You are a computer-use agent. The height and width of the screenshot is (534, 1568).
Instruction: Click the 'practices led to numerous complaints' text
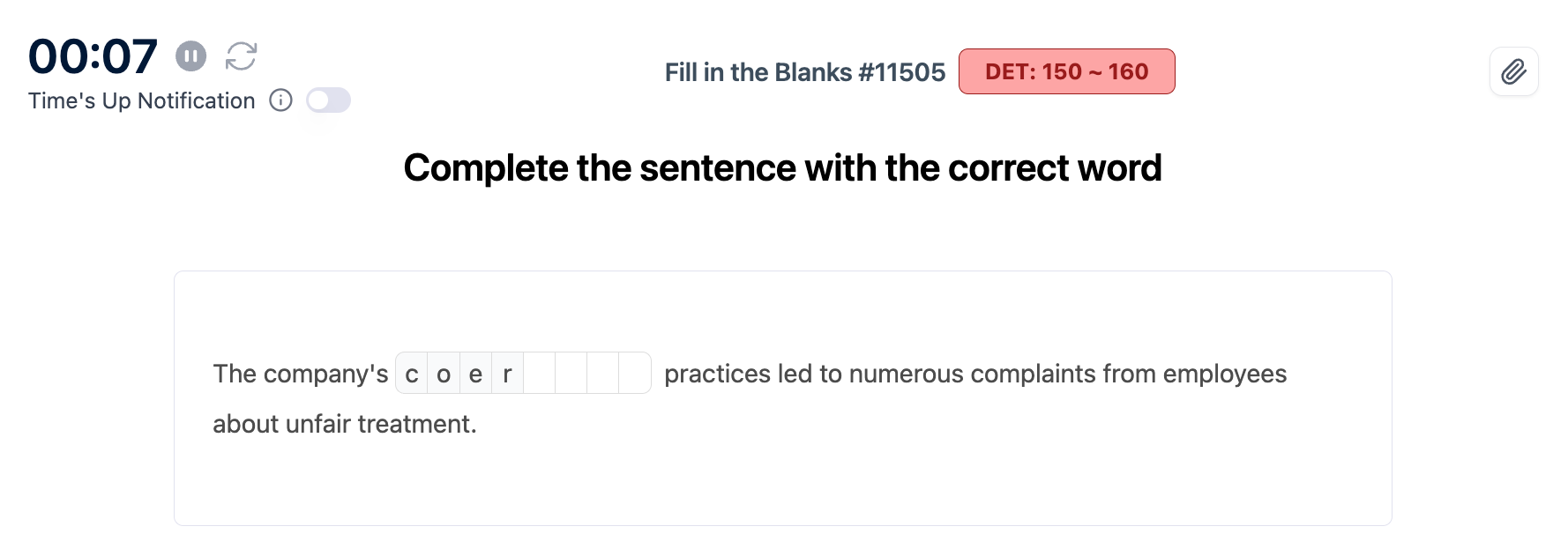[882, 374]
